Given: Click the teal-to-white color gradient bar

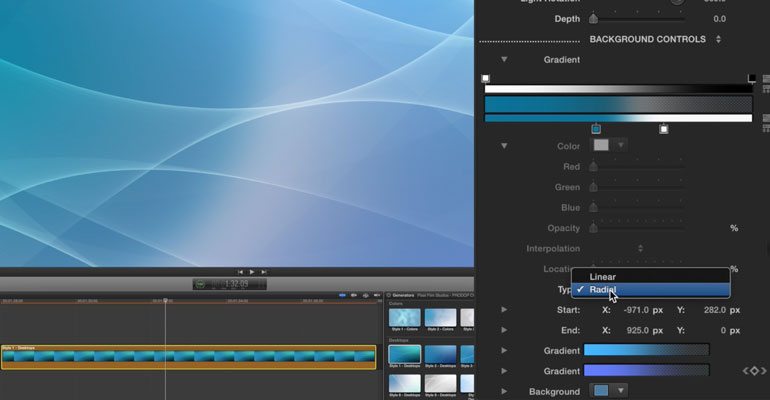Looking at the screenshot, I should tap(618, 118).
